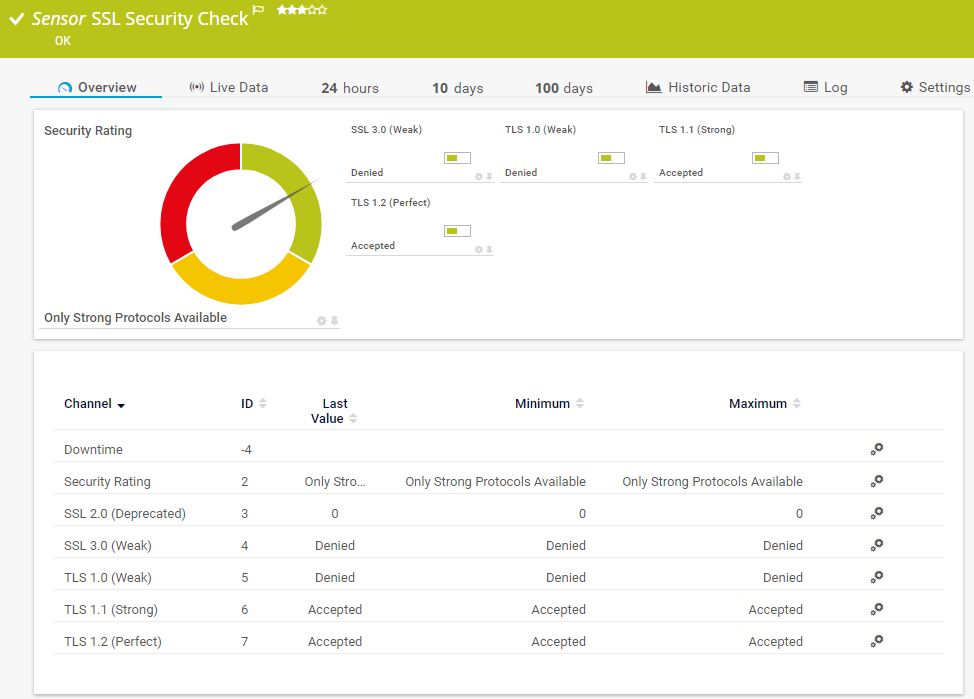The height and width of the screenshot is (699, 974).
Task: Sort the table by the Channel column arrow
Action: [x=121, y=405]
